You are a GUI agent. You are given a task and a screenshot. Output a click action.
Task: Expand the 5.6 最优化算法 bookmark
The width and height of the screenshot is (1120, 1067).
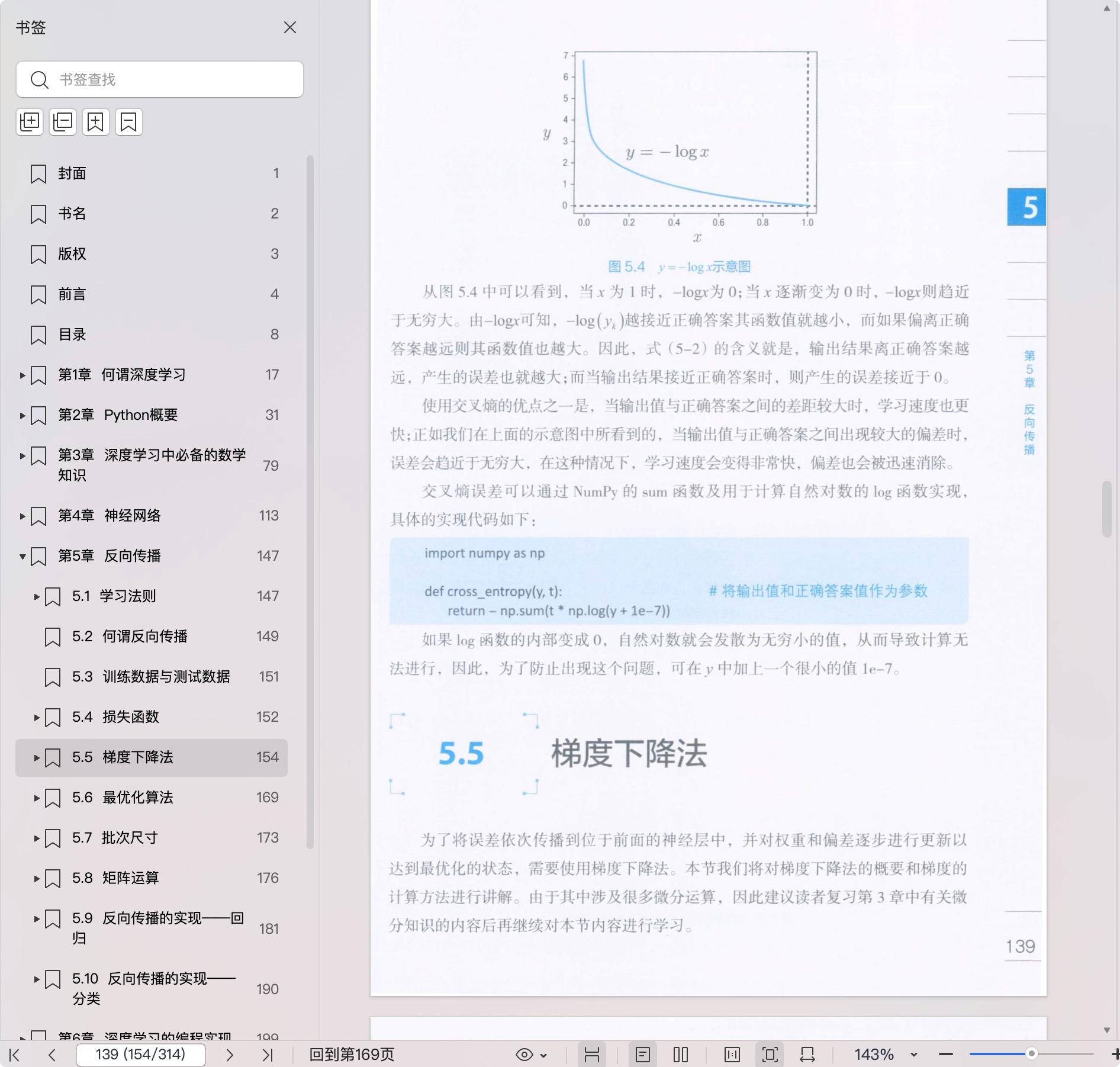pyautogui.click(x=37, y=798)
